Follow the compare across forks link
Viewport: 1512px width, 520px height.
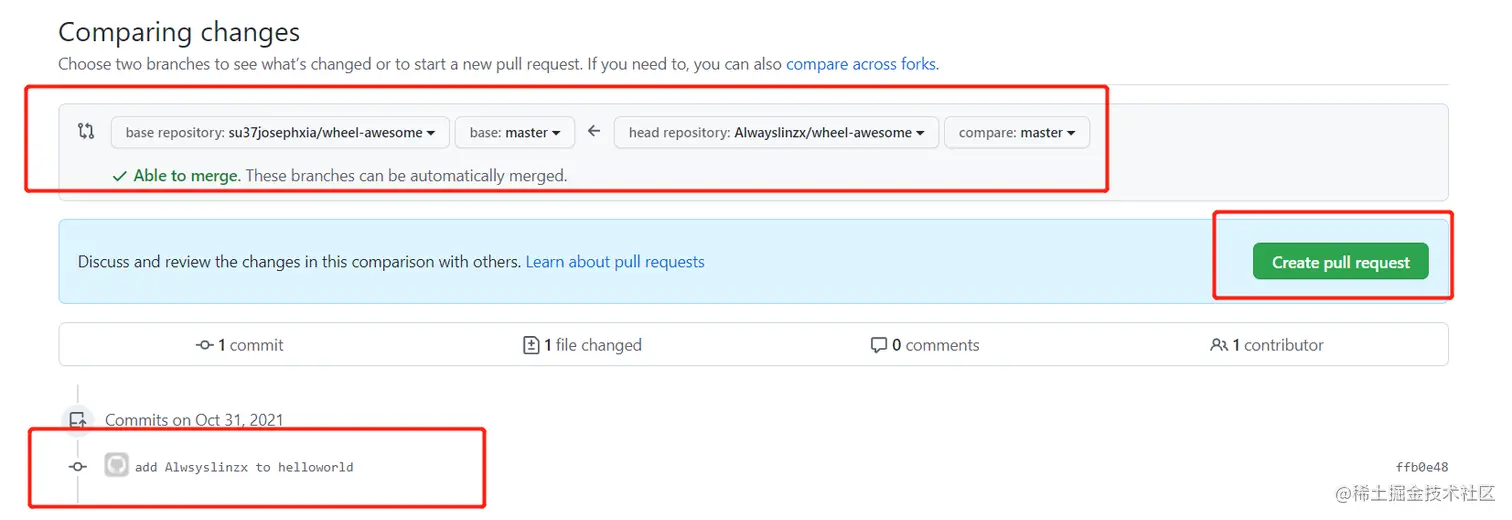pos(861,64)
